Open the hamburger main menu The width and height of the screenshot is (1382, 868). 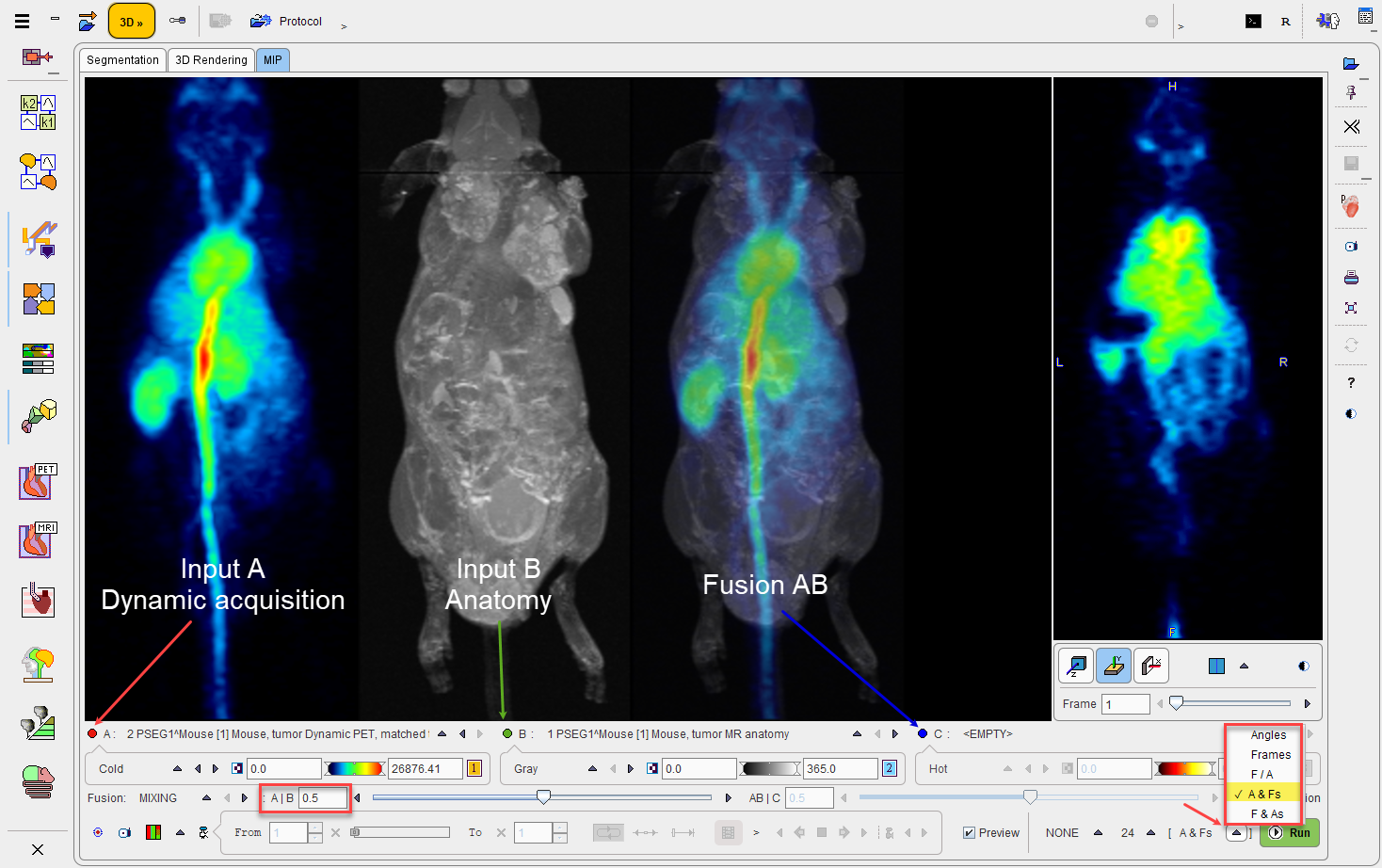click(22, 21)
